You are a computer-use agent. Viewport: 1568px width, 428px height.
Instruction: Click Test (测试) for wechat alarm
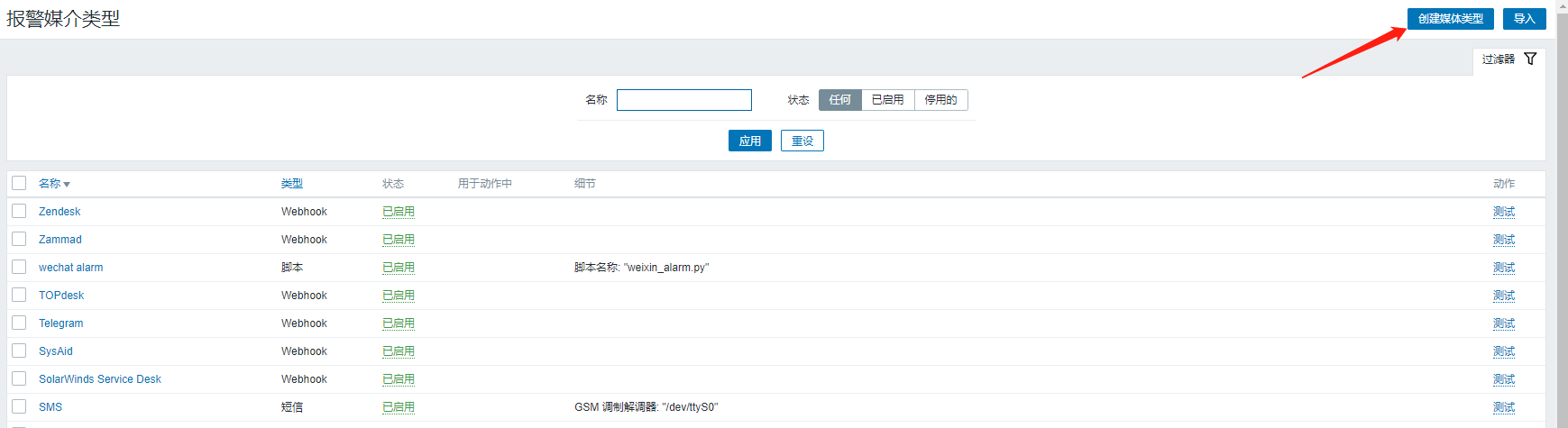pyautogui.click(x=1504, y=268)
